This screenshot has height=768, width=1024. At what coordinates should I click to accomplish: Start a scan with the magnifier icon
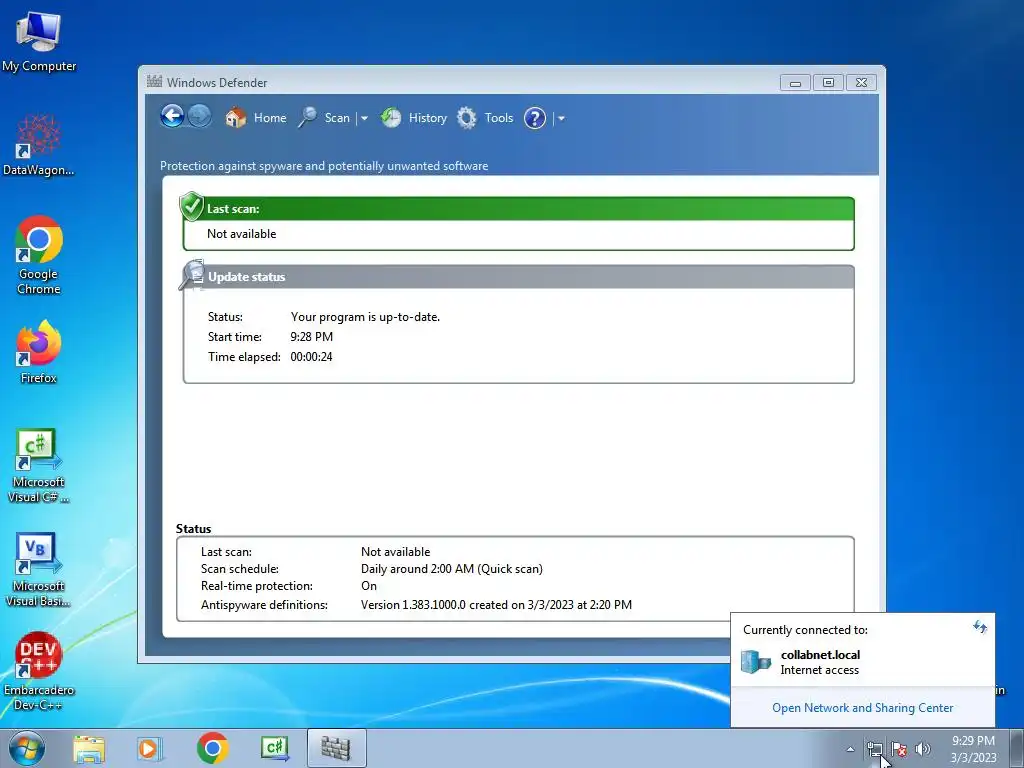(x=307, y=118)
